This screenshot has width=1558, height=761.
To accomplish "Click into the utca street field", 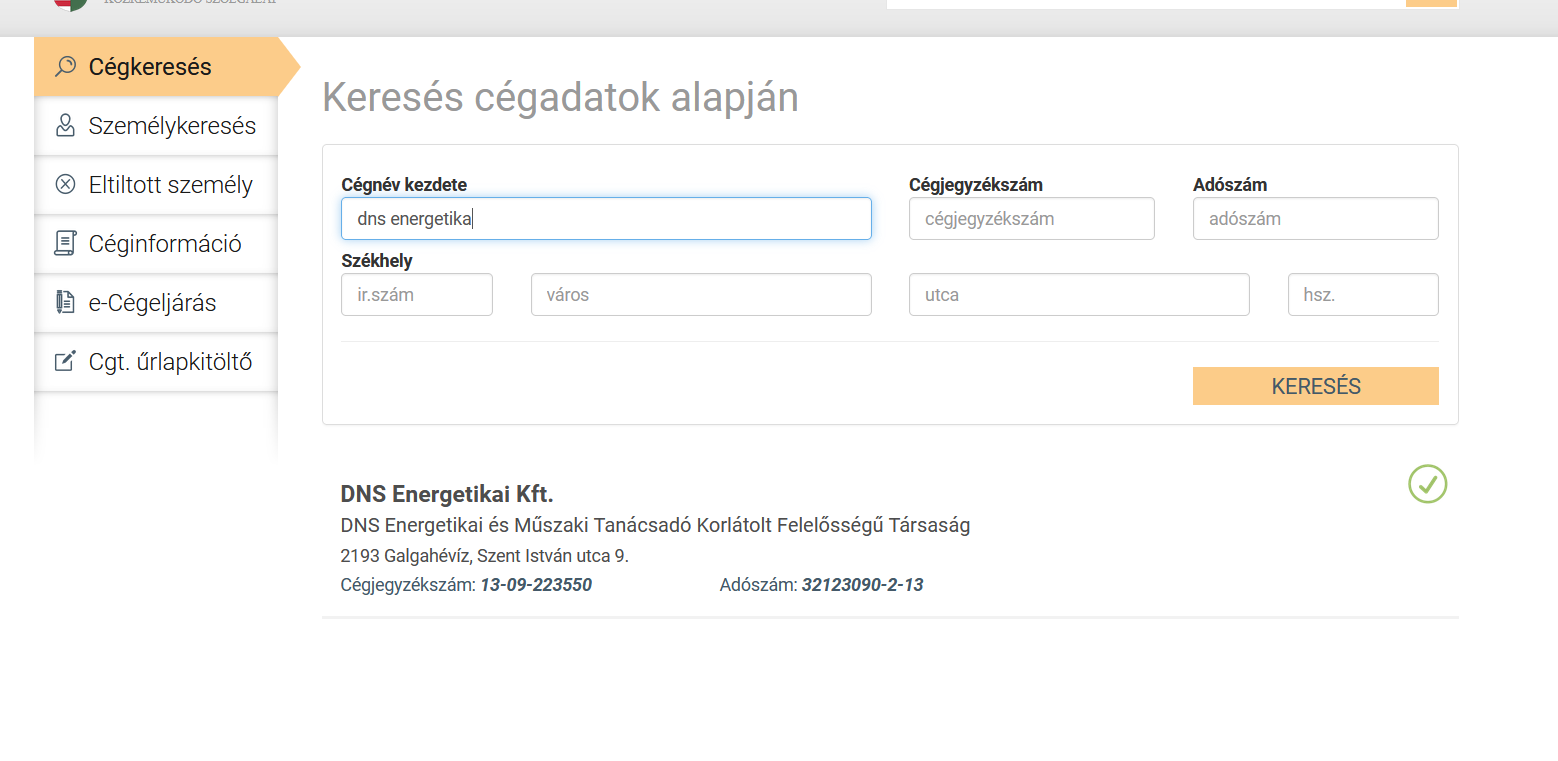I will coord(1079,295).
